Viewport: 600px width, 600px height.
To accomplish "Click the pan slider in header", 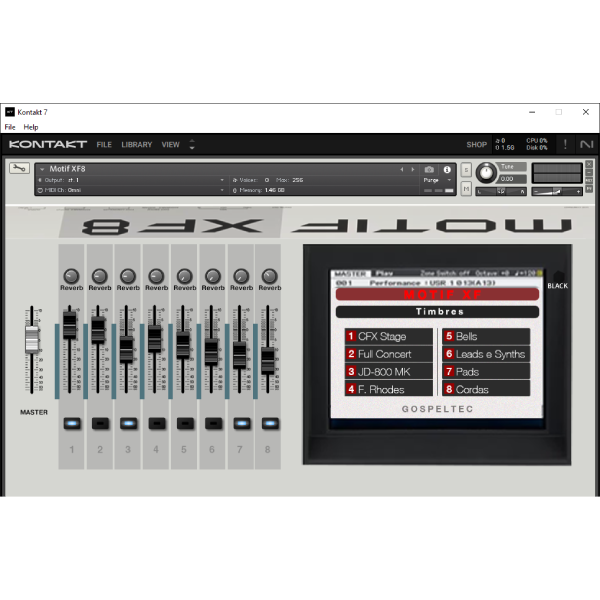I will [x=501, y=191].
